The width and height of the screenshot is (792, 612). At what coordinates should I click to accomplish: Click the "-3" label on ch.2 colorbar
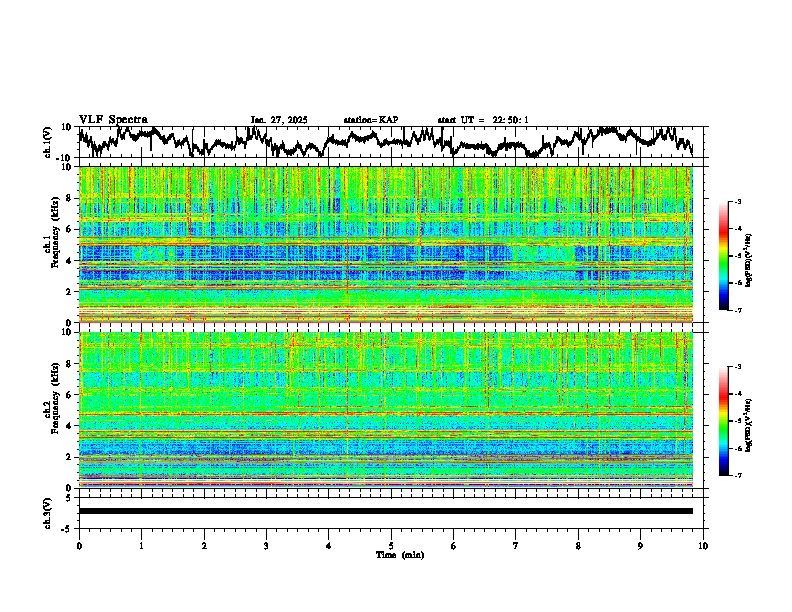(737, 367)
